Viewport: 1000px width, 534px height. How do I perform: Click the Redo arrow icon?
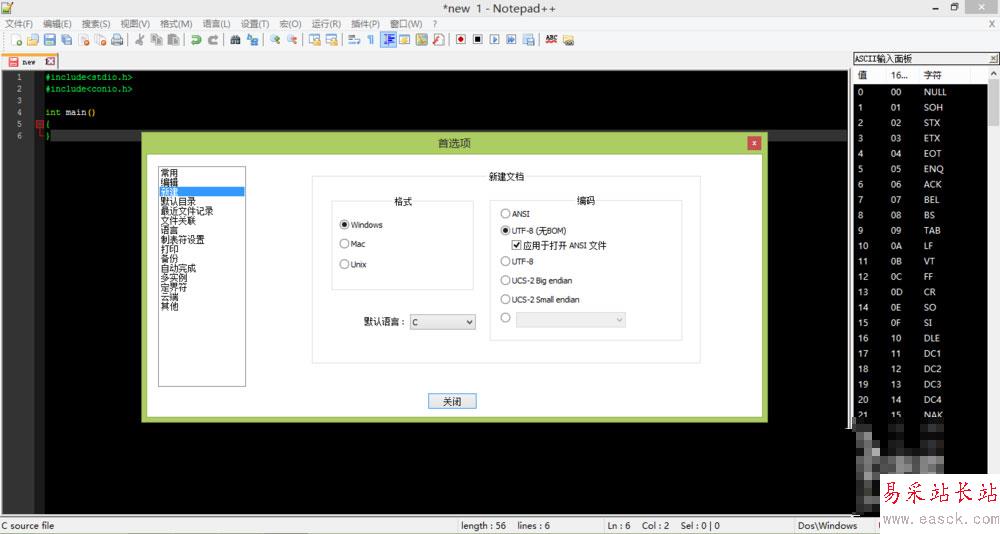[213, 40]
